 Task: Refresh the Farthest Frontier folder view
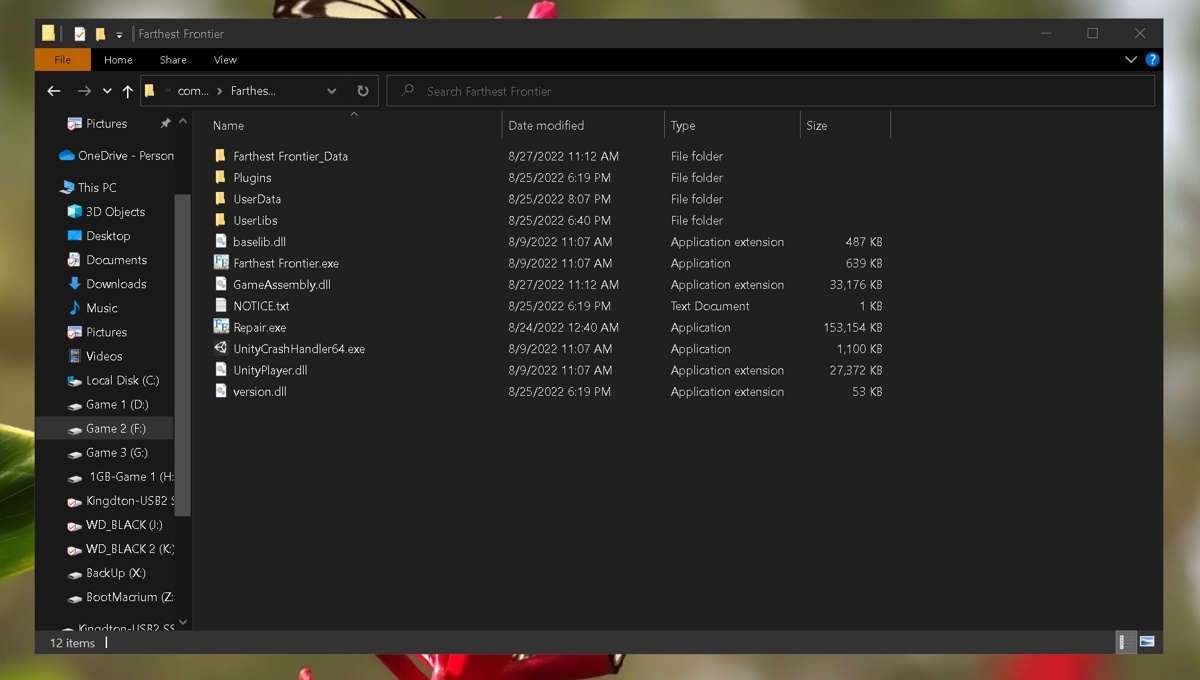click(362, 91)
